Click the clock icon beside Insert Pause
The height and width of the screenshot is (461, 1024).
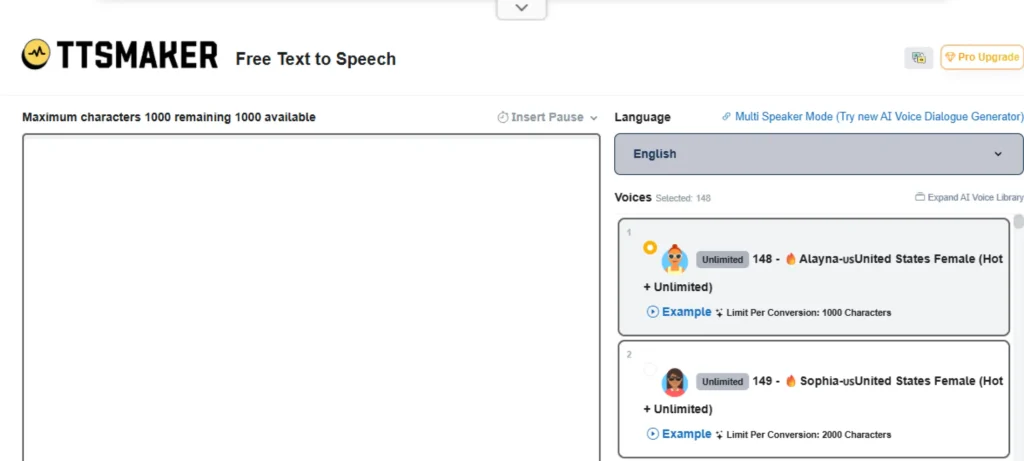[x=502, y=118]
